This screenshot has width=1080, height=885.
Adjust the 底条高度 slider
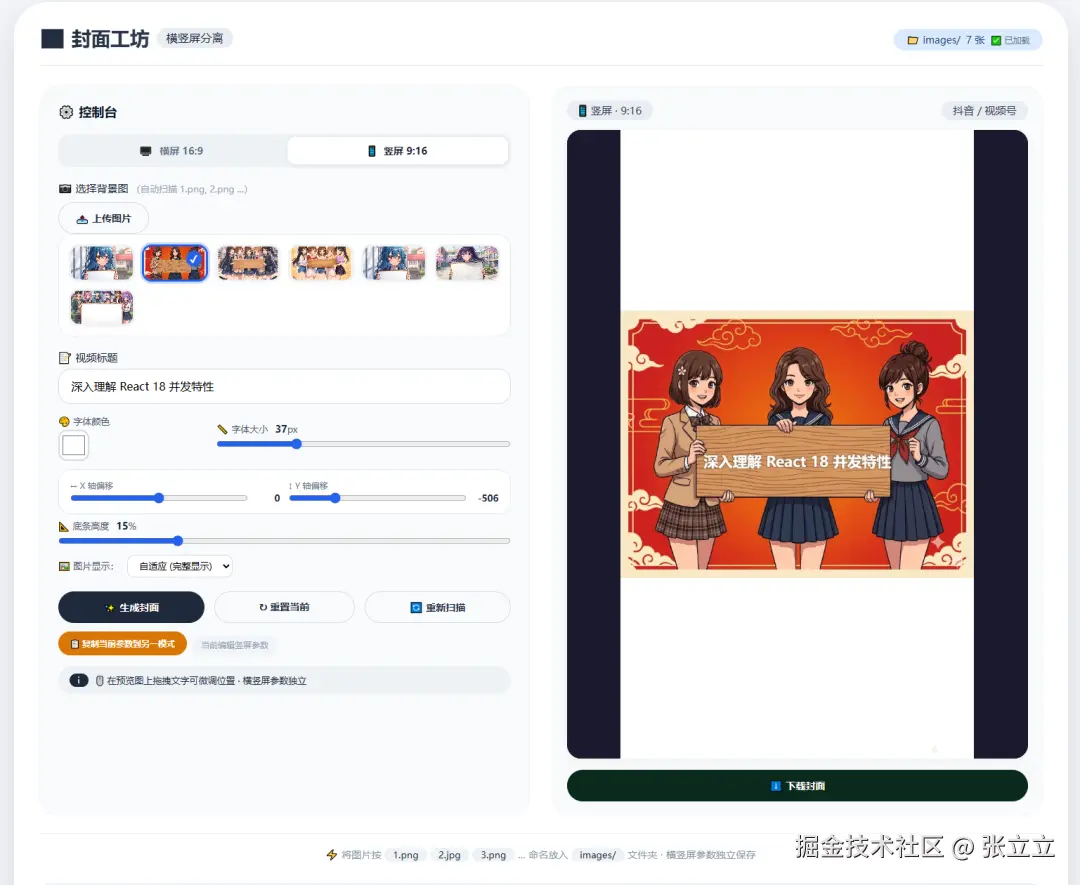tap(284, 541)
